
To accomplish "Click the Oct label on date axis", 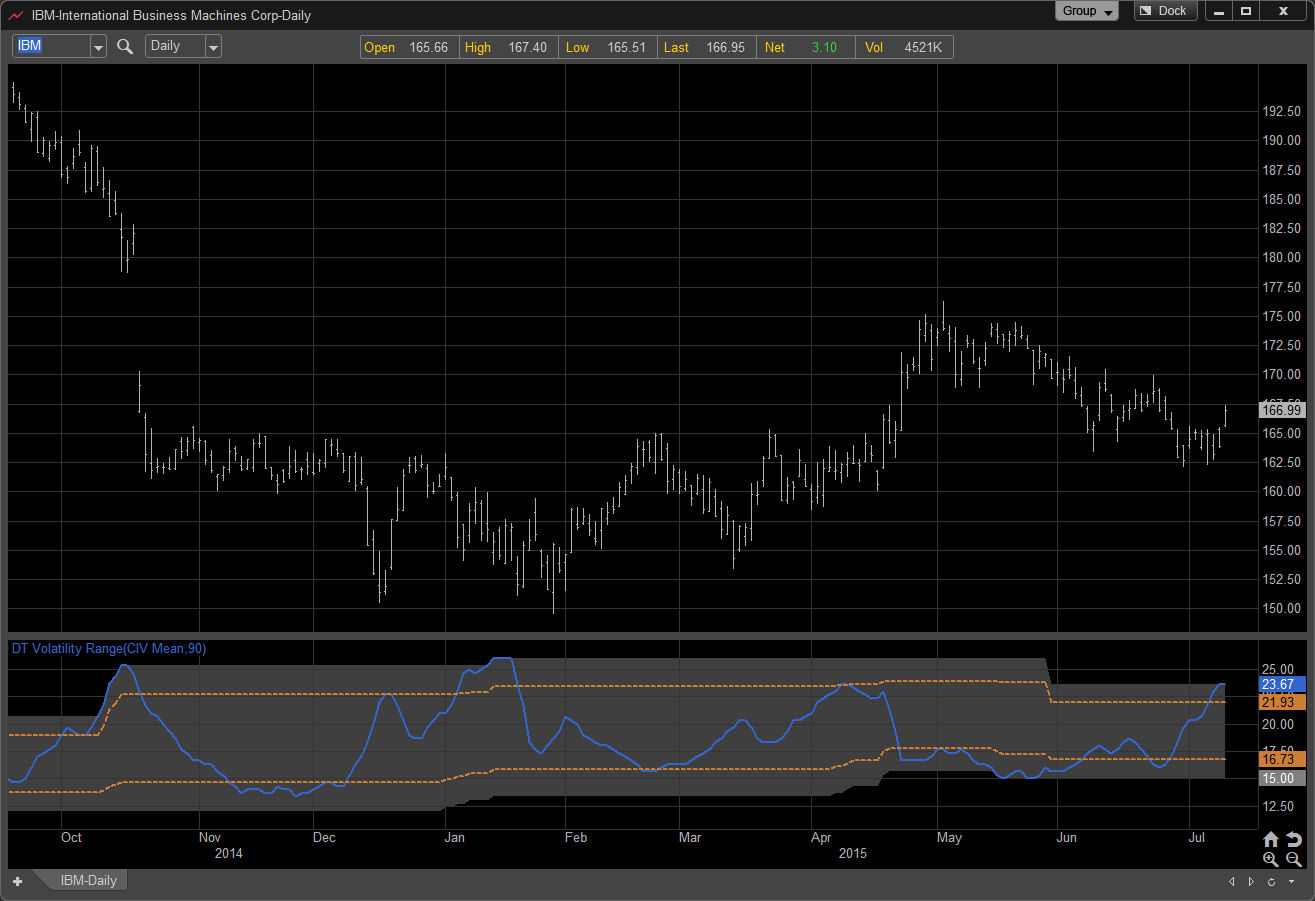I will [71, 837].
